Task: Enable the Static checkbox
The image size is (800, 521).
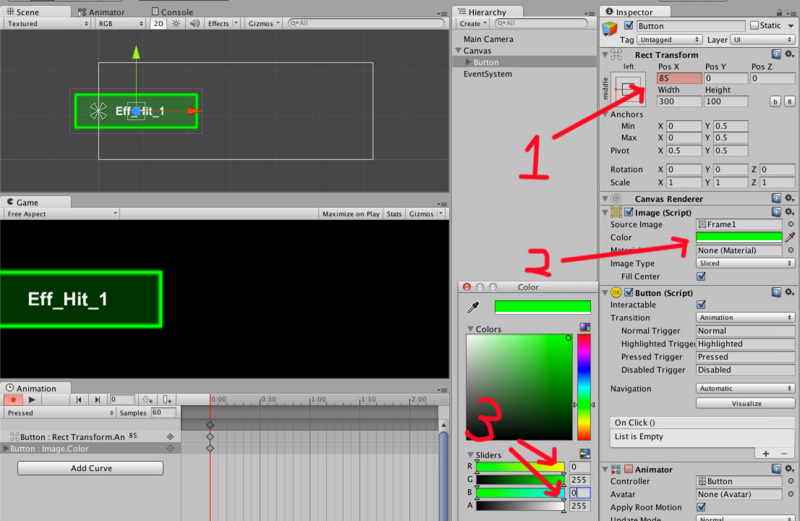Action: (754, 26)
